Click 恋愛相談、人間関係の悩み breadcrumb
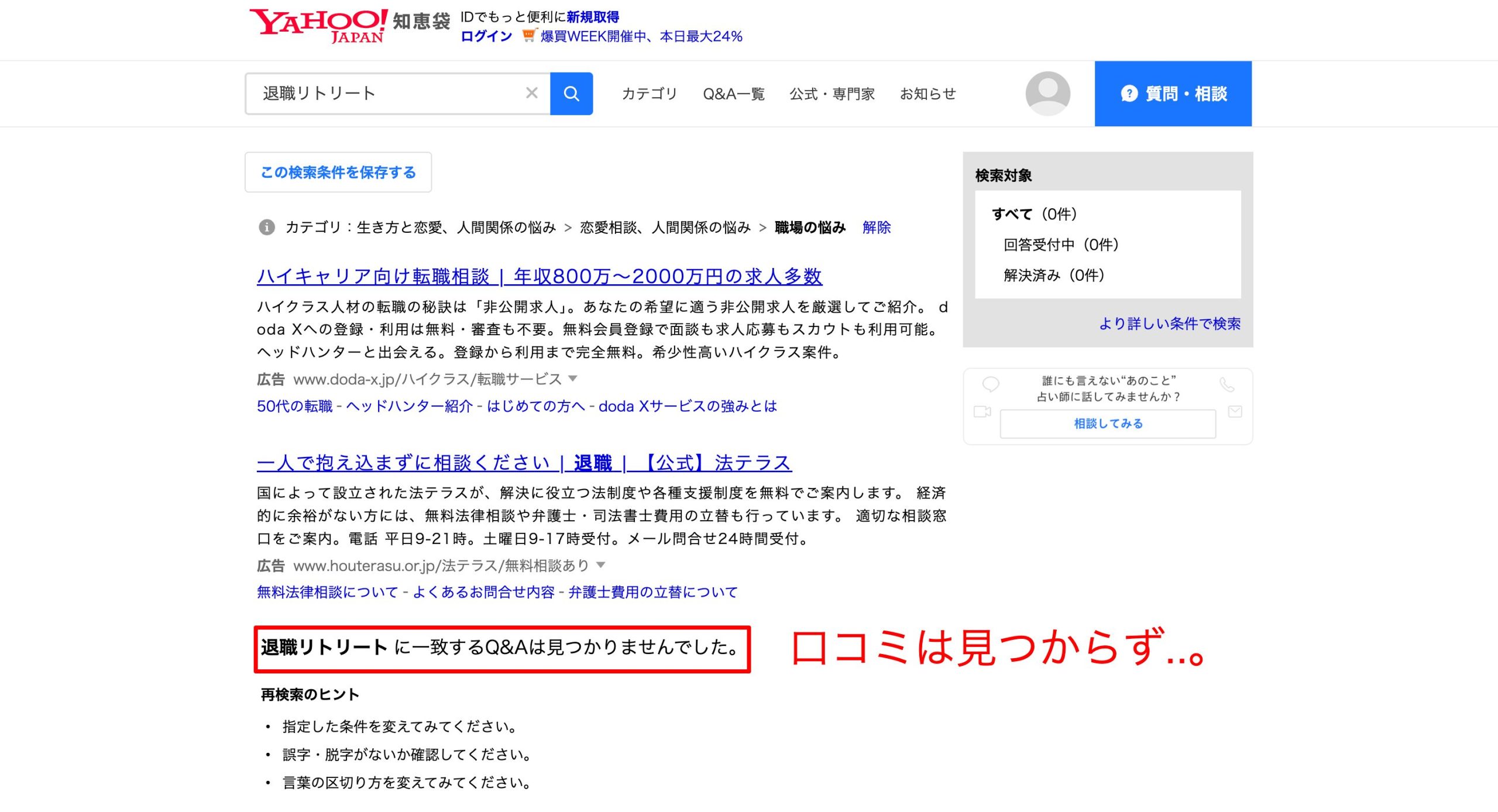1498x812 pixels. click(665, 227)
